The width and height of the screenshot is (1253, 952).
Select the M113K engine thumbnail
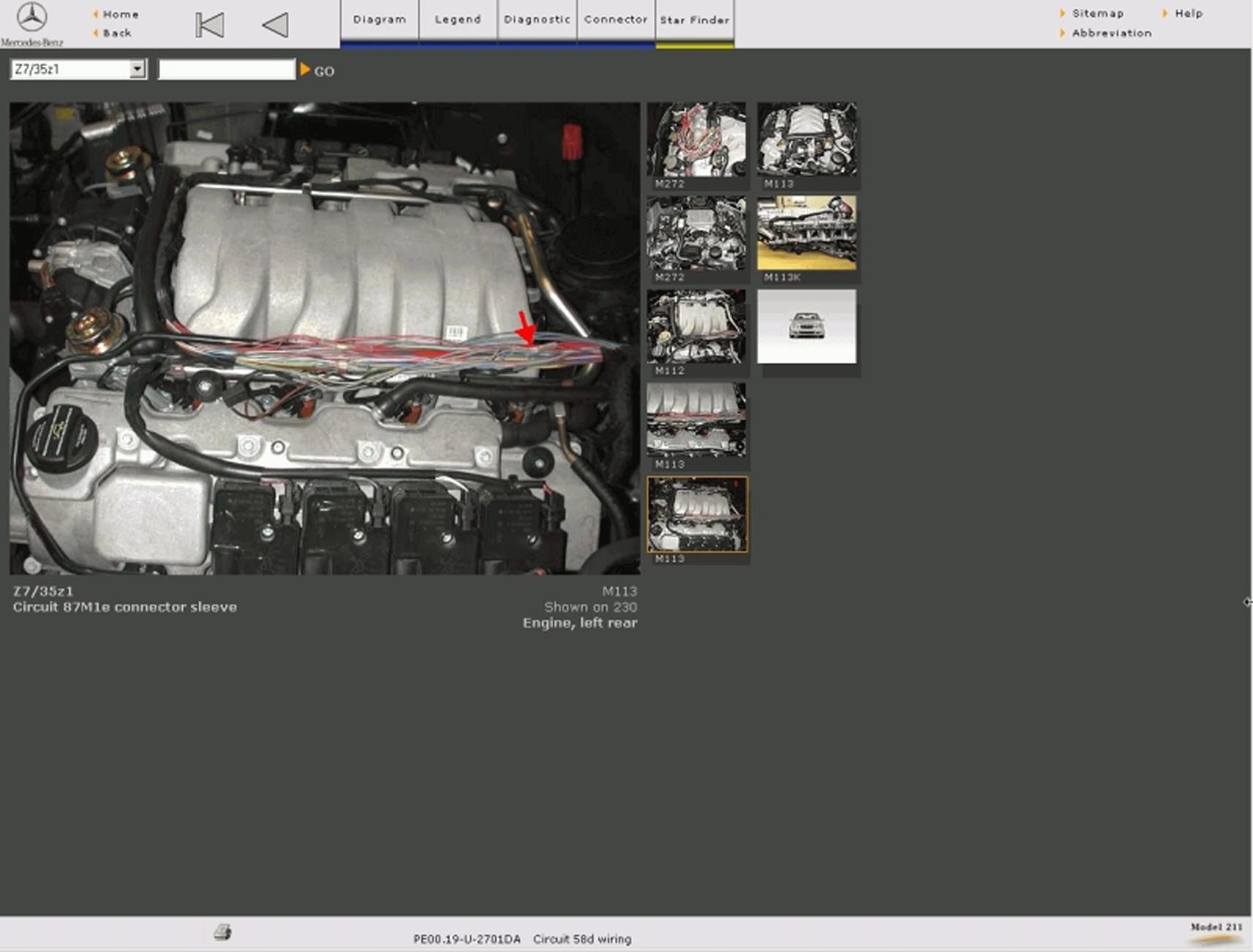point(807,233)
